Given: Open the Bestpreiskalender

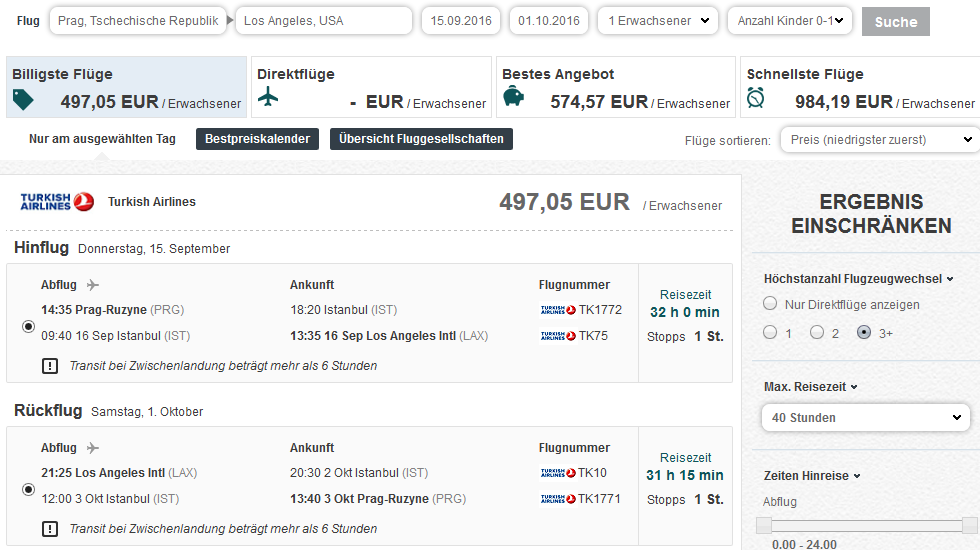Looking at the screenshot, I should click(258, 139).
